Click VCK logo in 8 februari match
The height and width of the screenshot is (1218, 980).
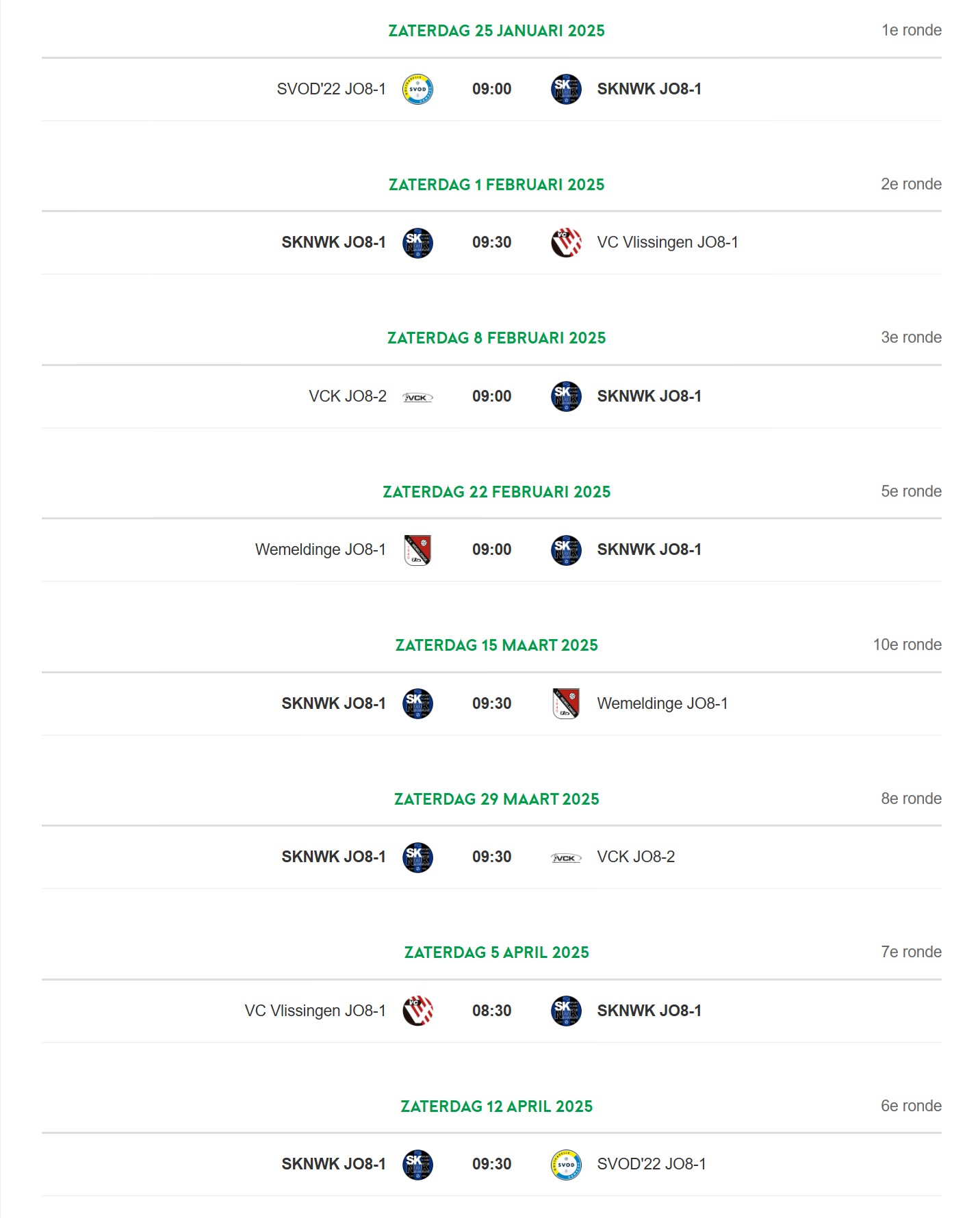click(417, 397)
